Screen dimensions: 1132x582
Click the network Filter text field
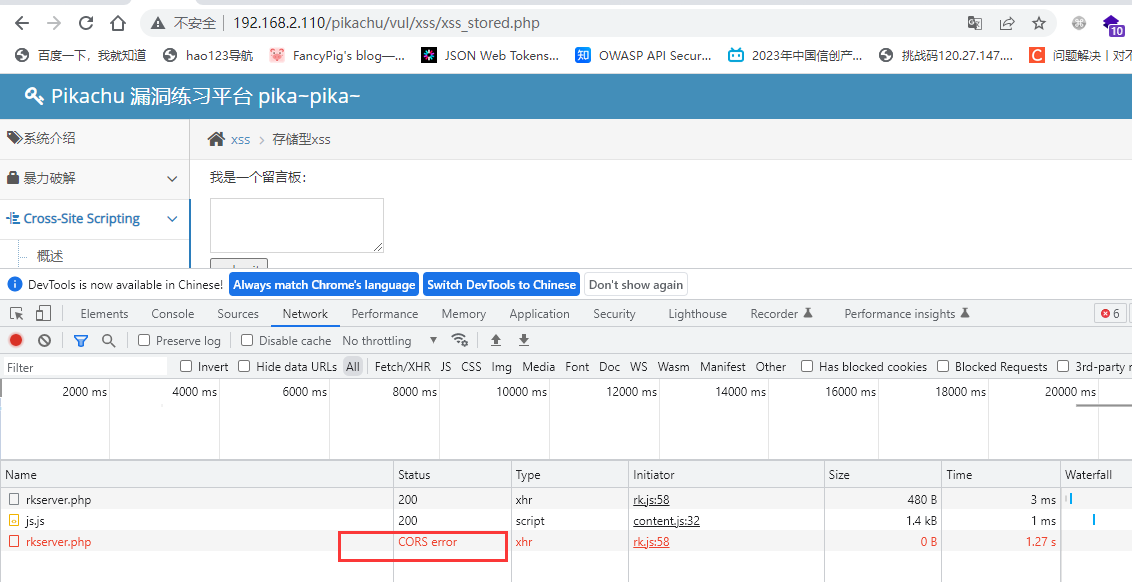(85, 367)
